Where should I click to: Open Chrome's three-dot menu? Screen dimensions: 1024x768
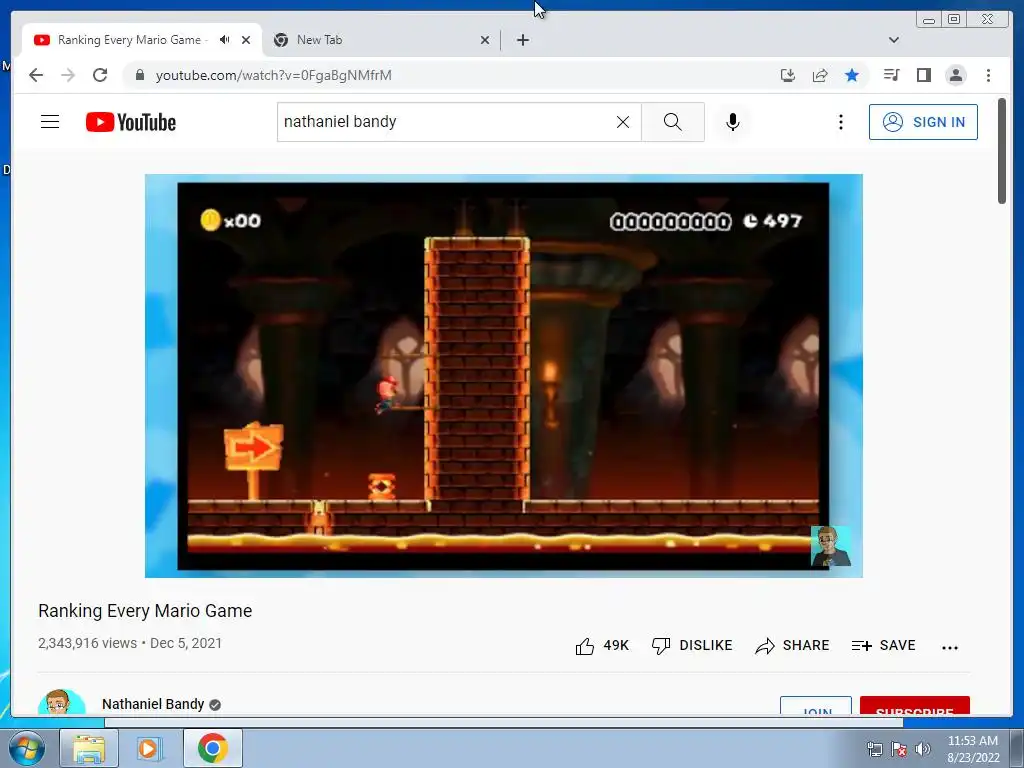coord(988,75)
